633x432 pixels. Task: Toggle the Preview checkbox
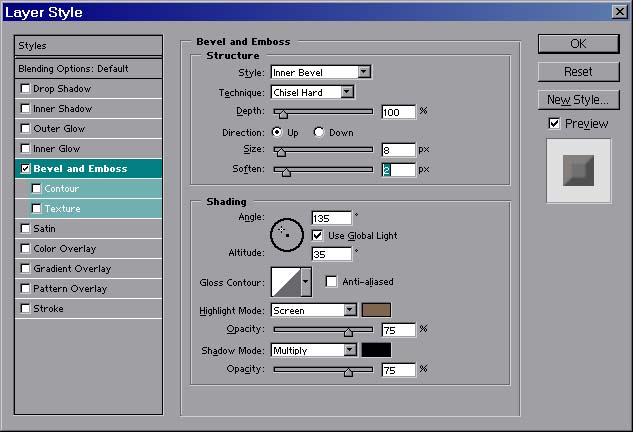[554, 124]
